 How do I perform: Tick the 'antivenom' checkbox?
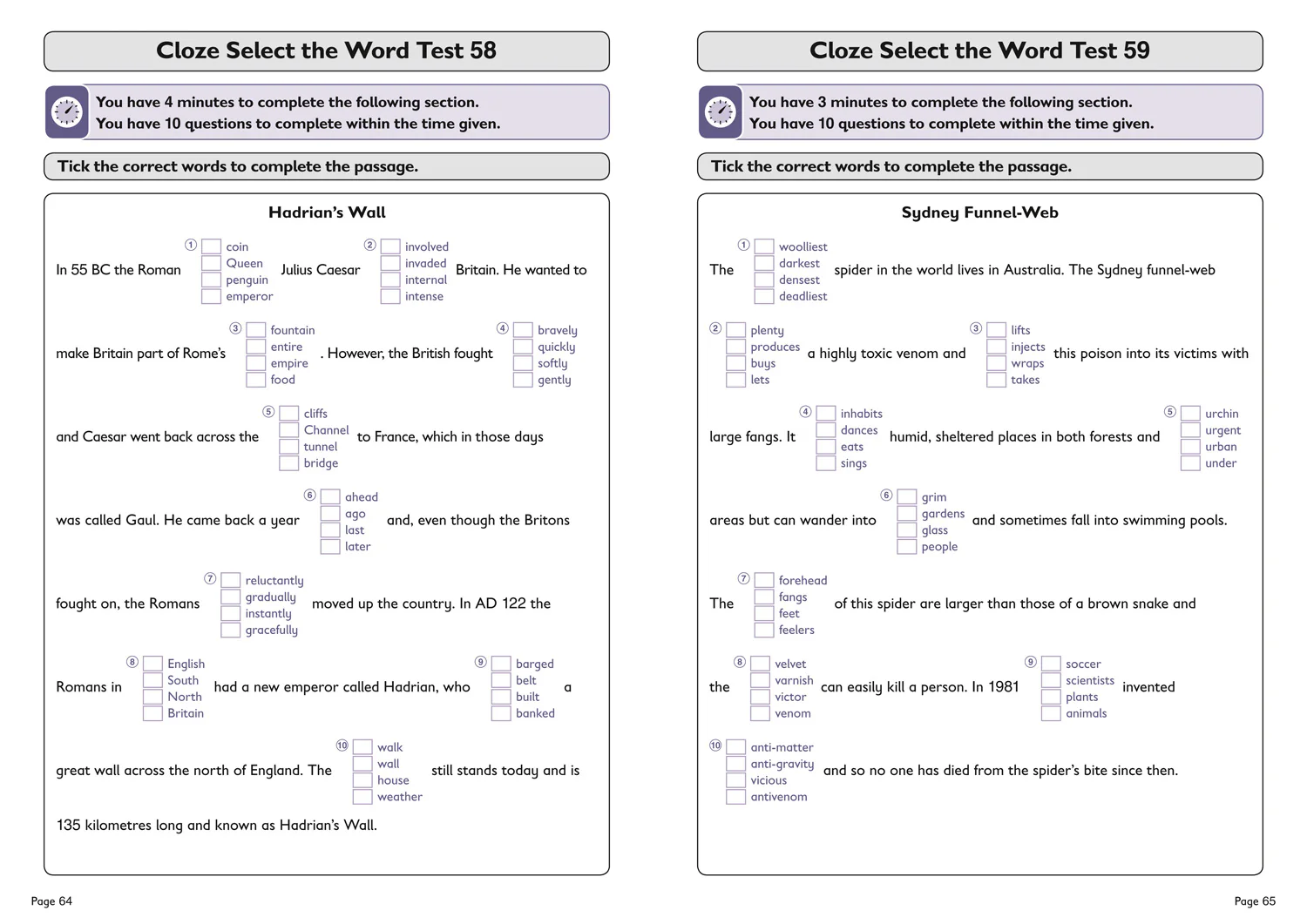tap(736, 798)
